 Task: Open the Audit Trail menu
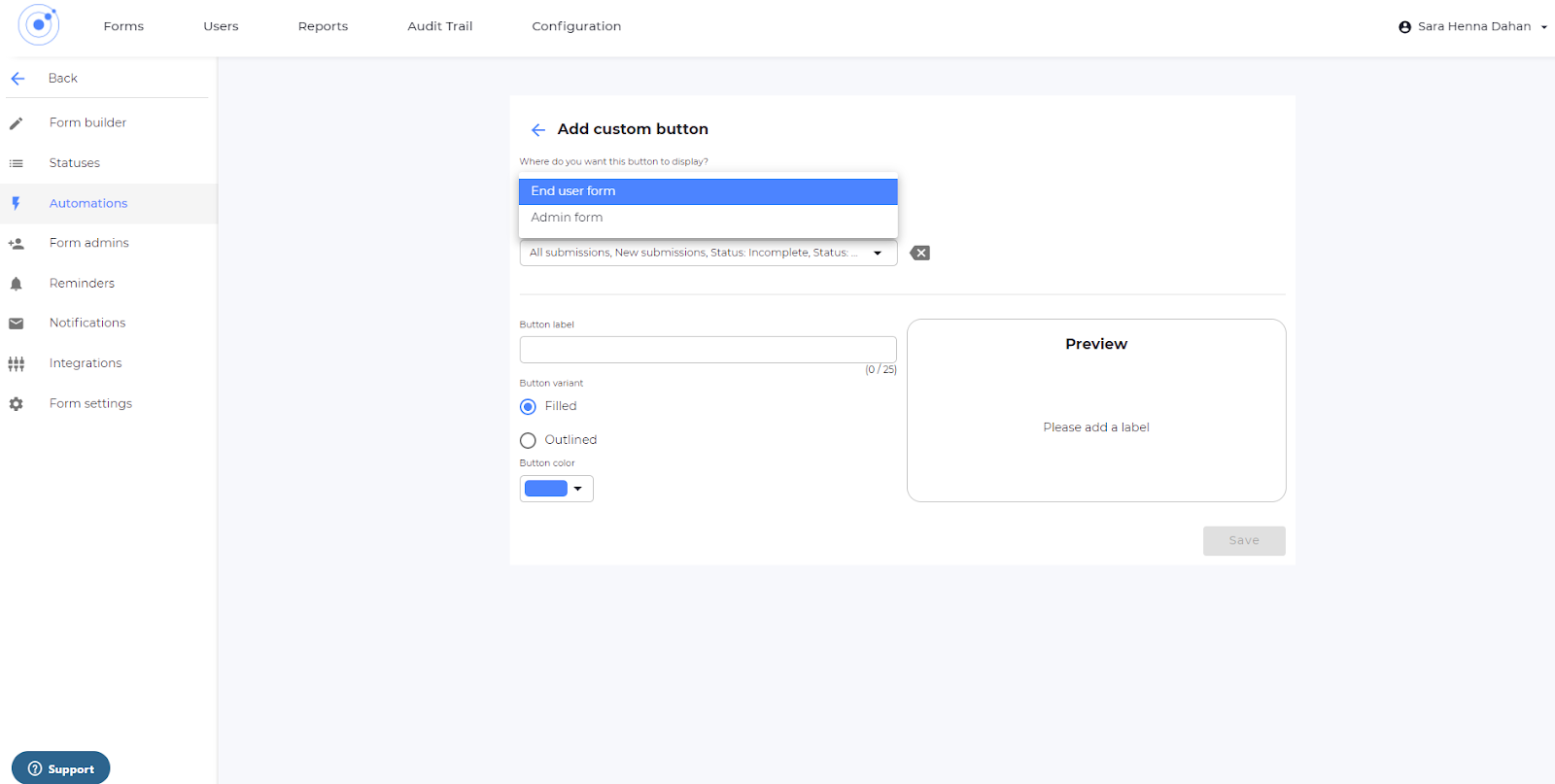coord(439,26)
